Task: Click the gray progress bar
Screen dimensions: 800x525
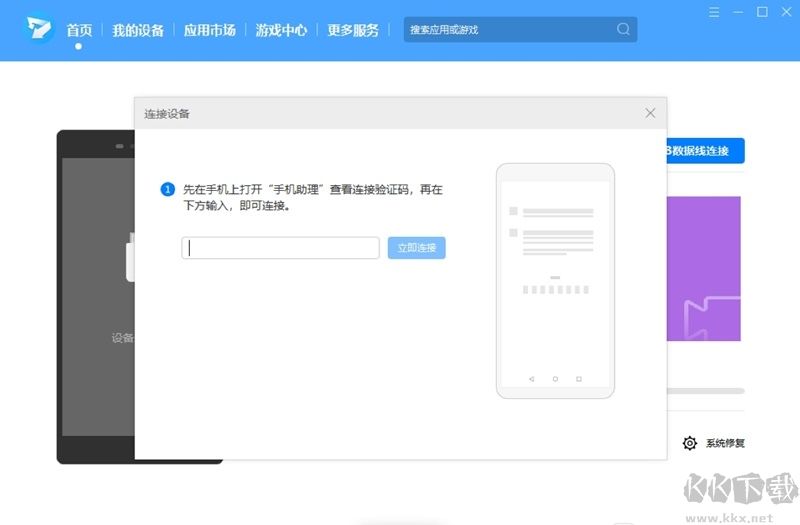Action: 706,391
